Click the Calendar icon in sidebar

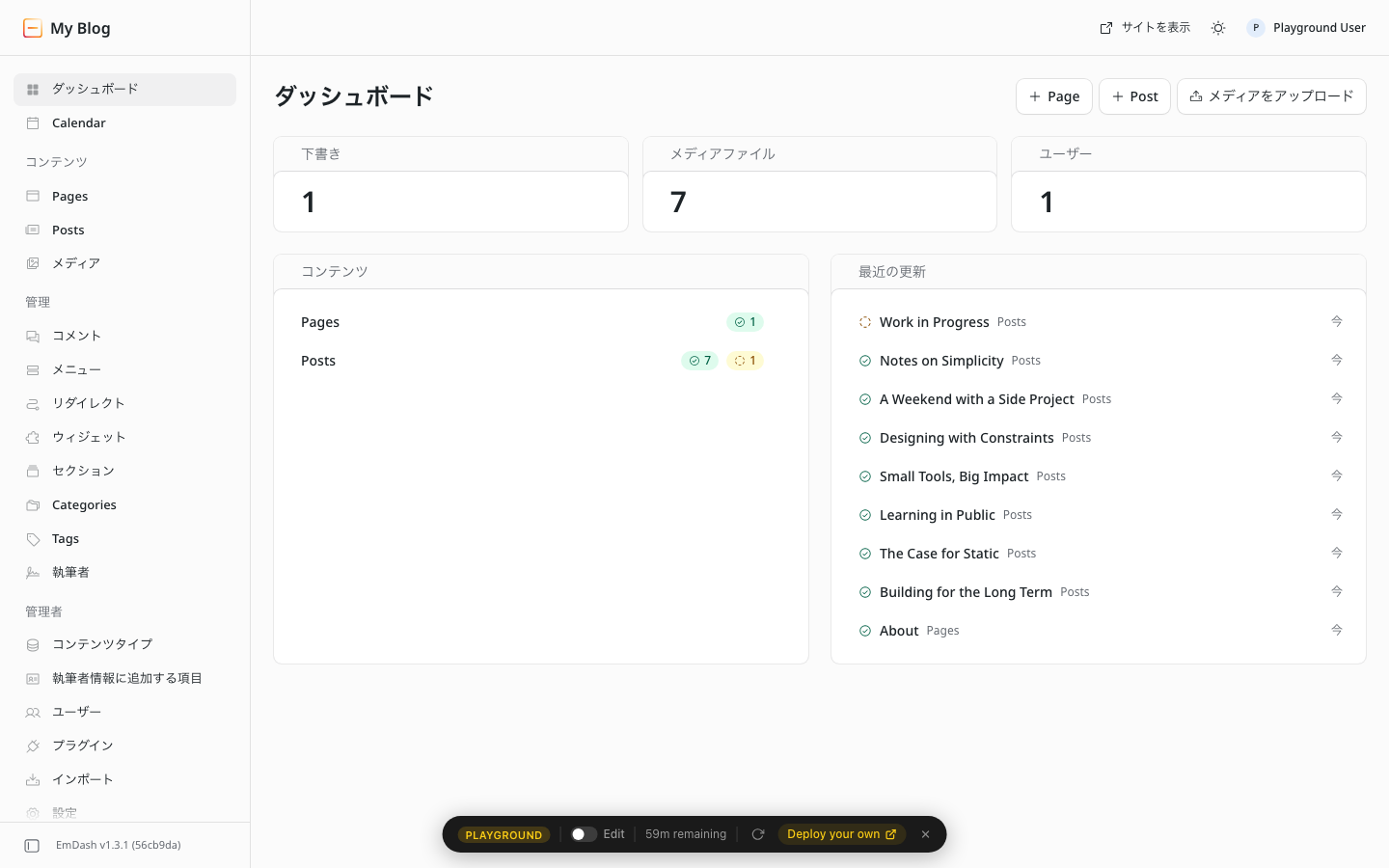tap(33, 123)
